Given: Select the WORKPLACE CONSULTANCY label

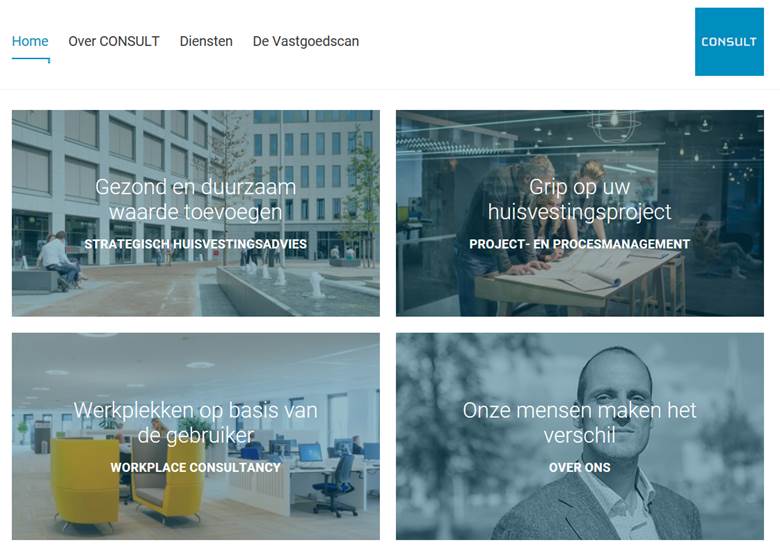Looking at the screenshot, I should pyautogui.click(x=195, y=467).
